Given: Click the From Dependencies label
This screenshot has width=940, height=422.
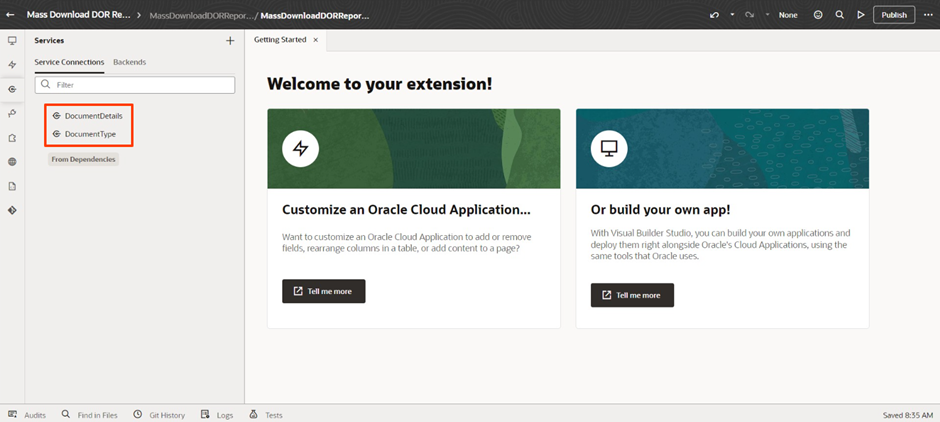Looking at the screenshot, I should tap(83, 159).
